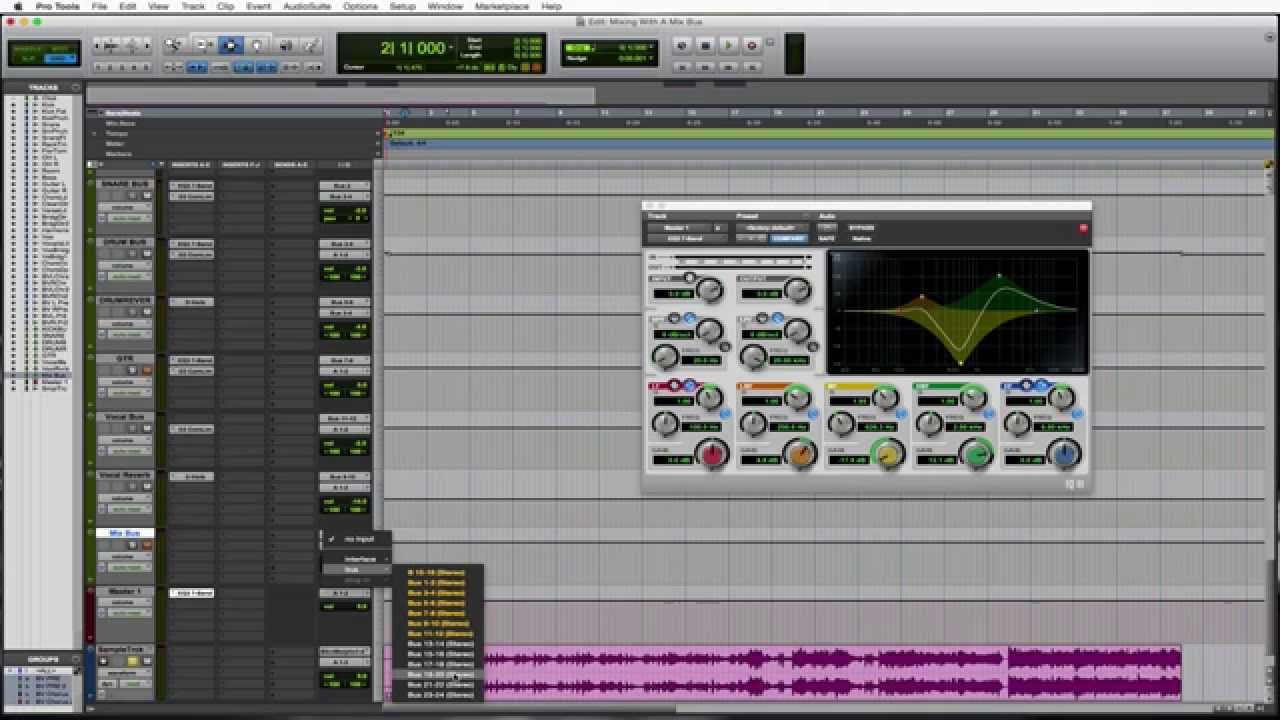Image resolution: width=1280 pixels, height=720 pixels.
Task: Toggle BYPASS in the EQ plugin header
Action: click(x=860, y=227)
